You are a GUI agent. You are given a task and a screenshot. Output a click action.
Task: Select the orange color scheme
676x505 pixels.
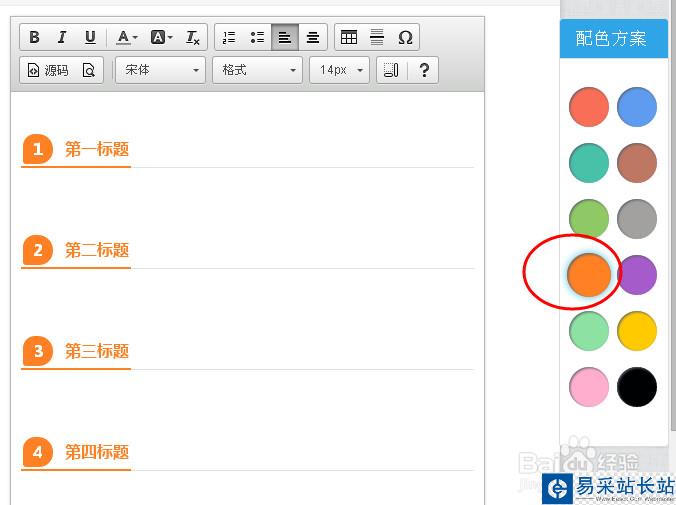click(x=589, y=275)
